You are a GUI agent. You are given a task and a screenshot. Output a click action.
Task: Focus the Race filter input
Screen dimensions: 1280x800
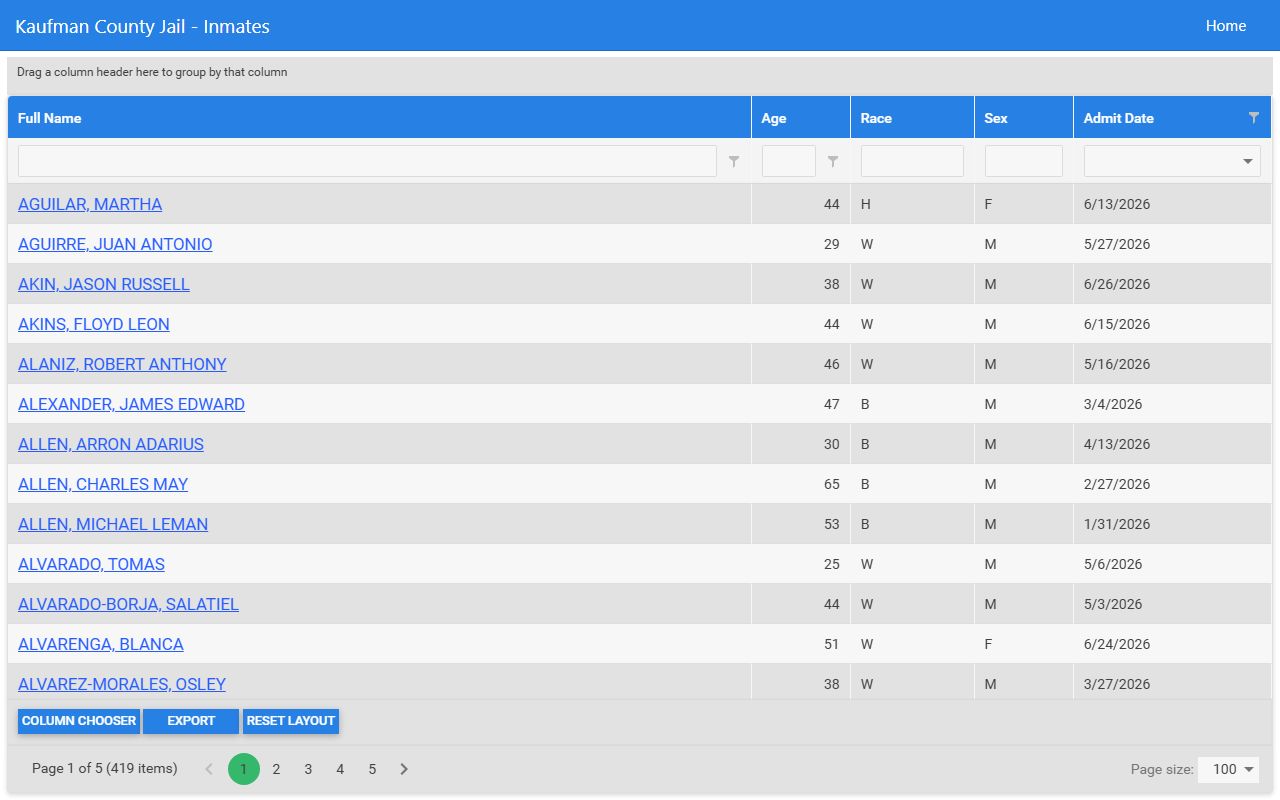tap(912, 161)
